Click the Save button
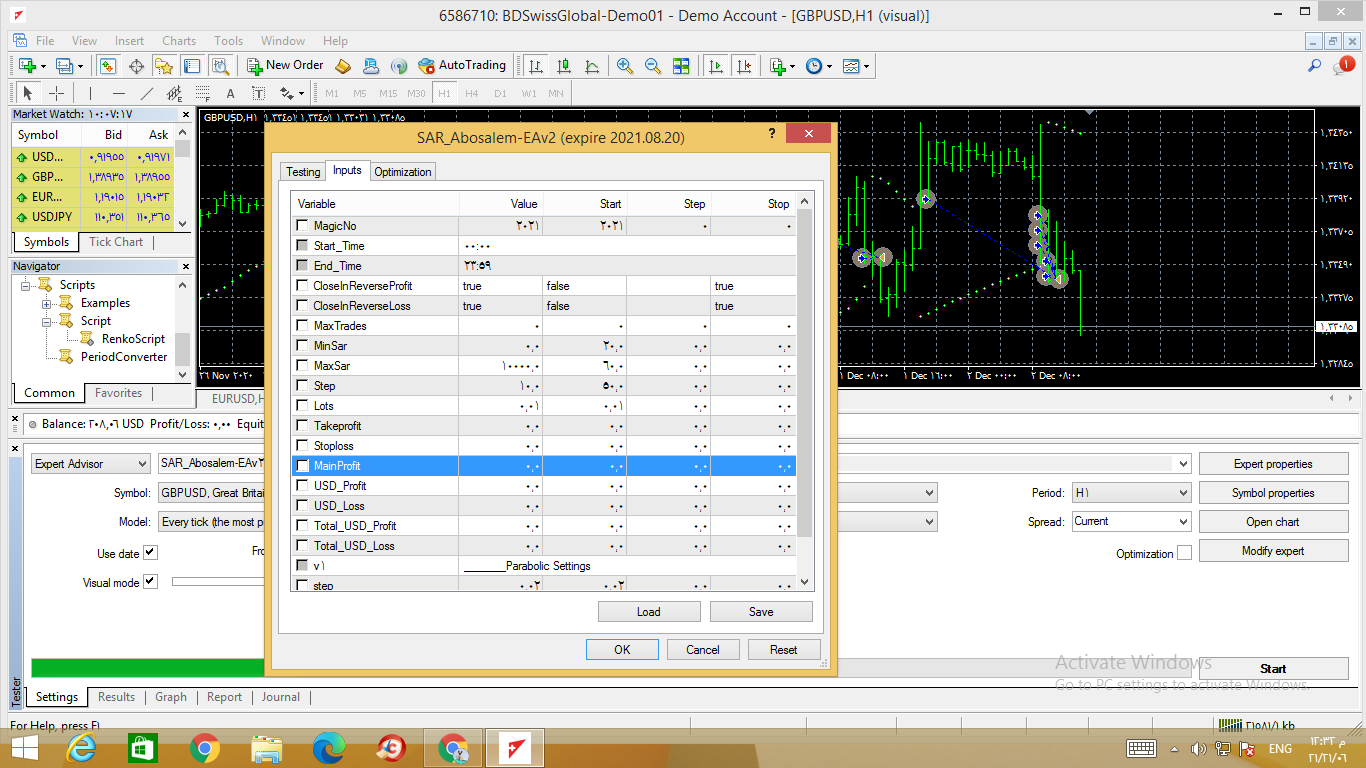1366x768 pixels. coord(761,612)
